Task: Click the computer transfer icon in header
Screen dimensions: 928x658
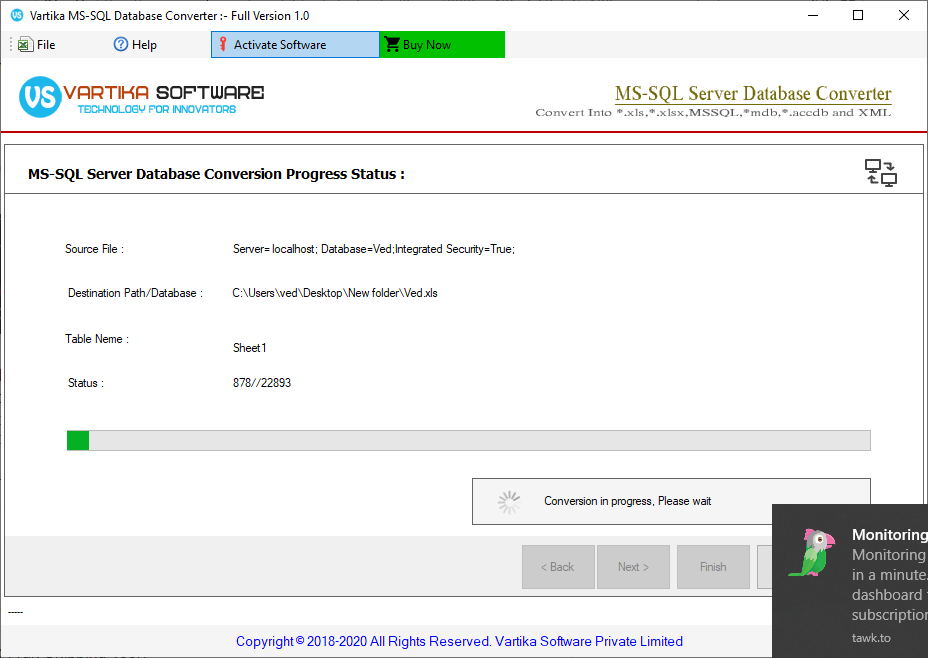Action: (881, 173)
